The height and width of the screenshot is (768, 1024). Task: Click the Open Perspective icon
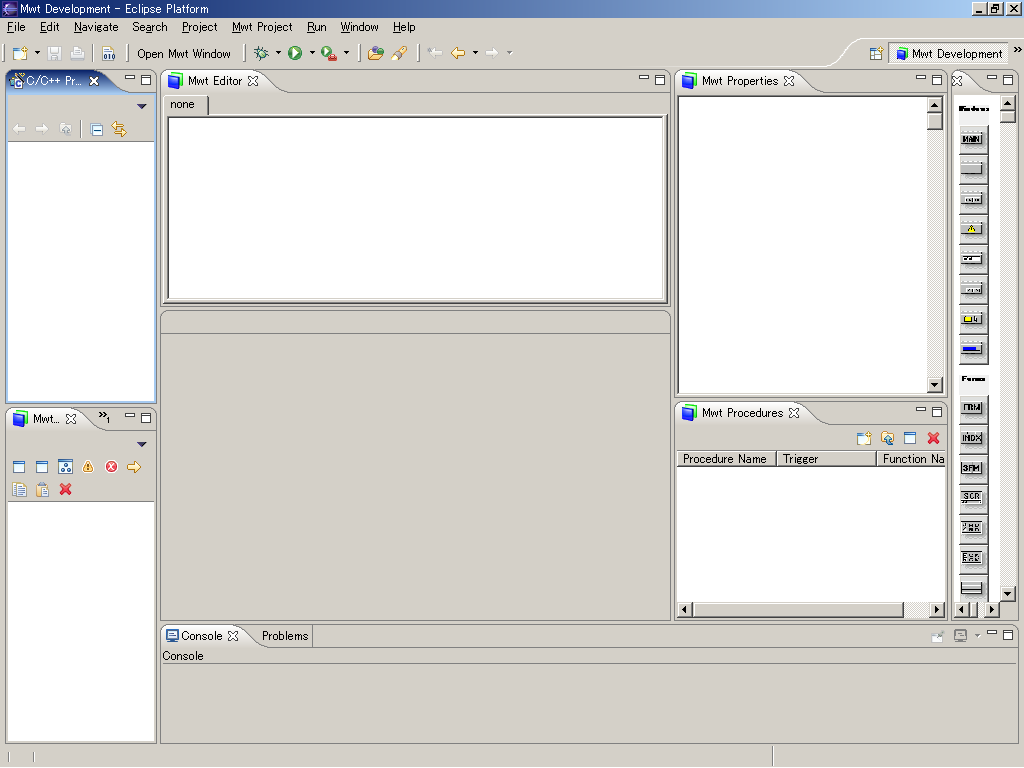[876, 54]
